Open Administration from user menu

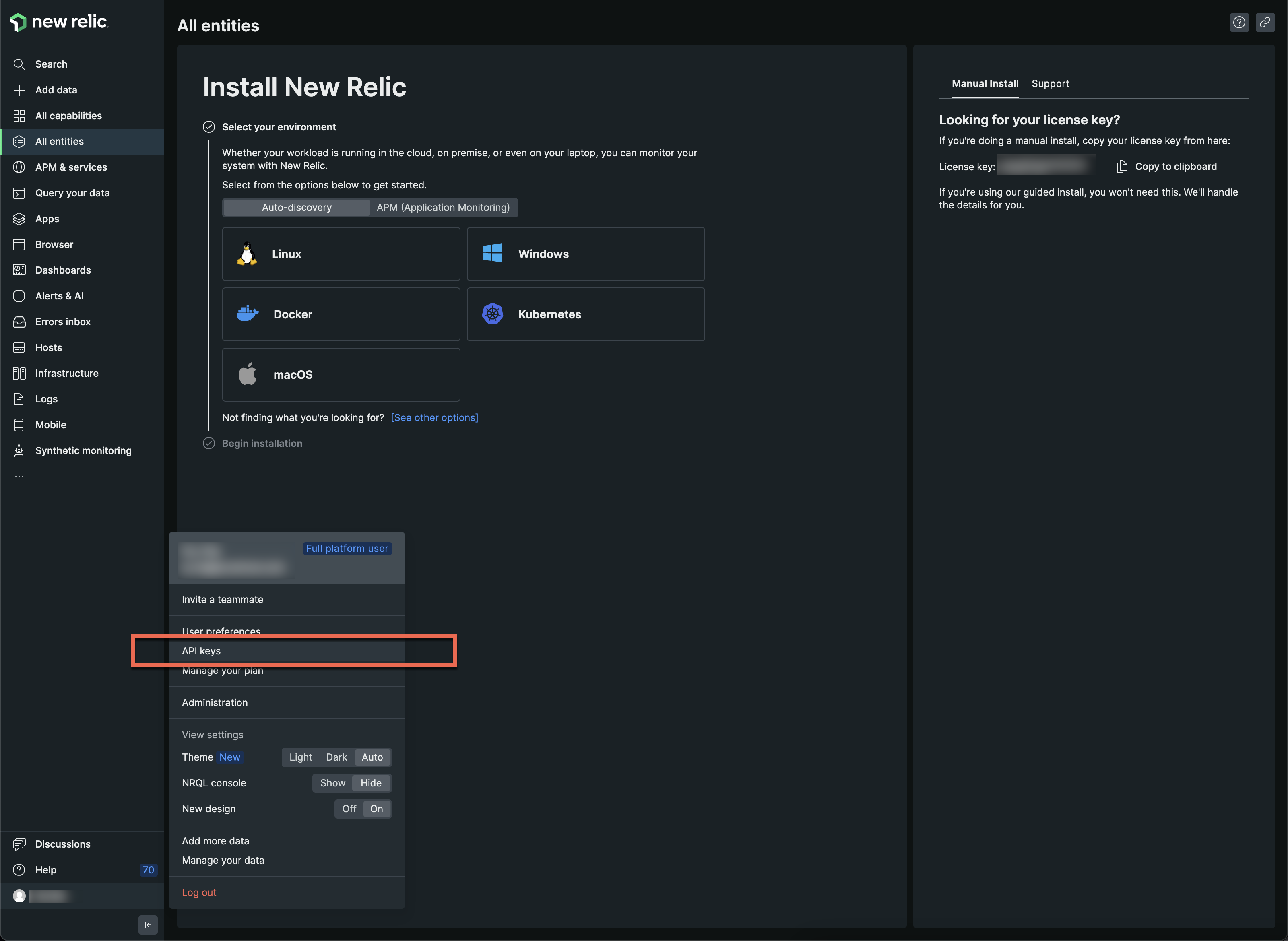[287, 703]
